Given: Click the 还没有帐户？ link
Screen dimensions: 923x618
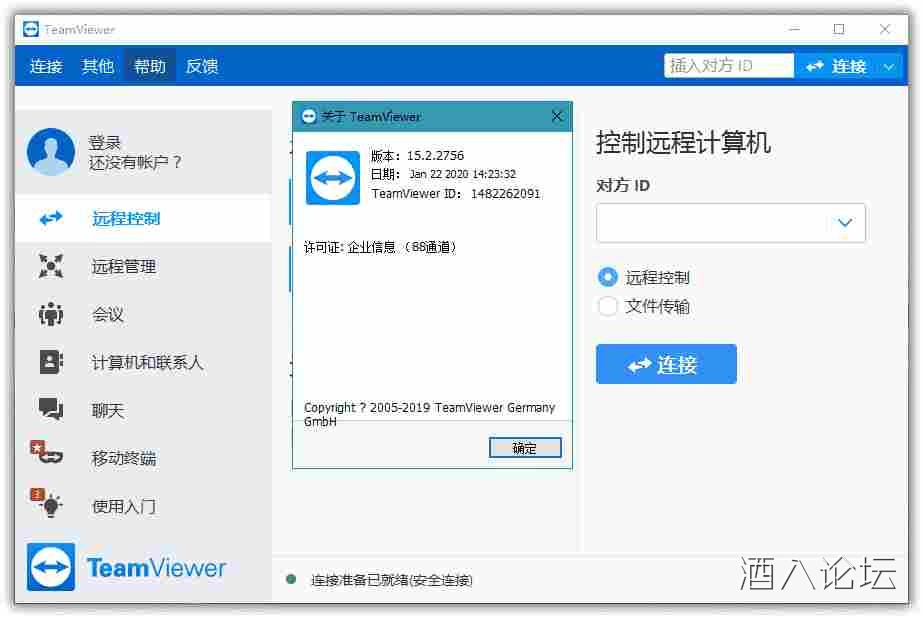Looking at the screenshot, I should click(135, 162).
